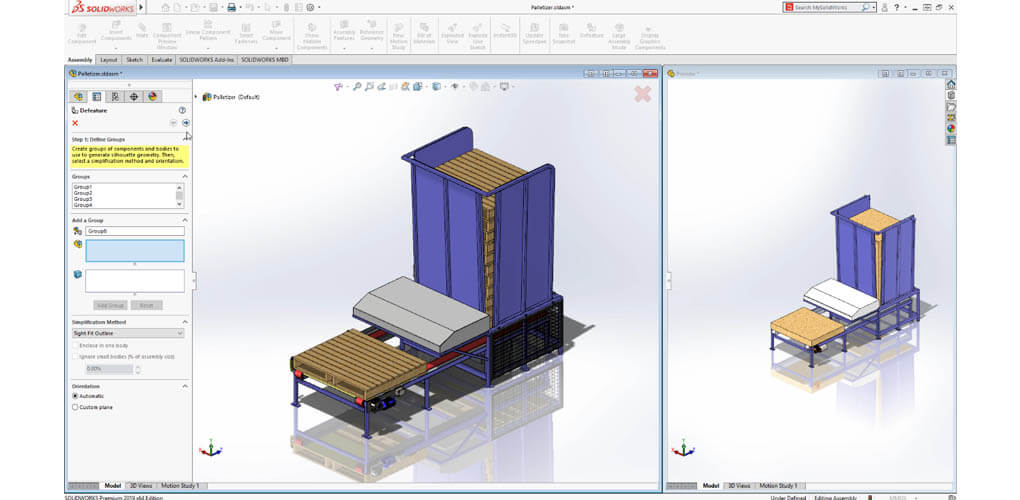Open SOLIDWORKS Resources home icon in task pane
1020x500 pixels.
tap(951, 85)
